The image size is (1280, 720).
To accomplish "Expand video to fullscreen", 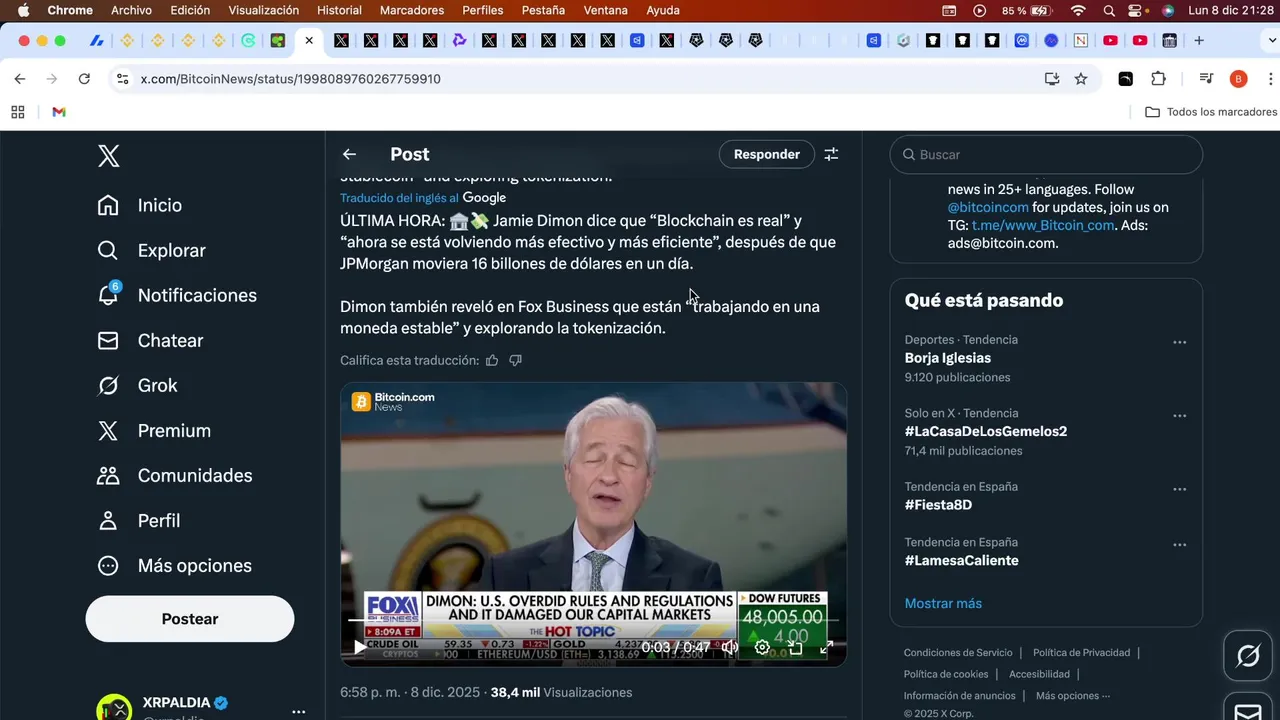I will (827, 647).
